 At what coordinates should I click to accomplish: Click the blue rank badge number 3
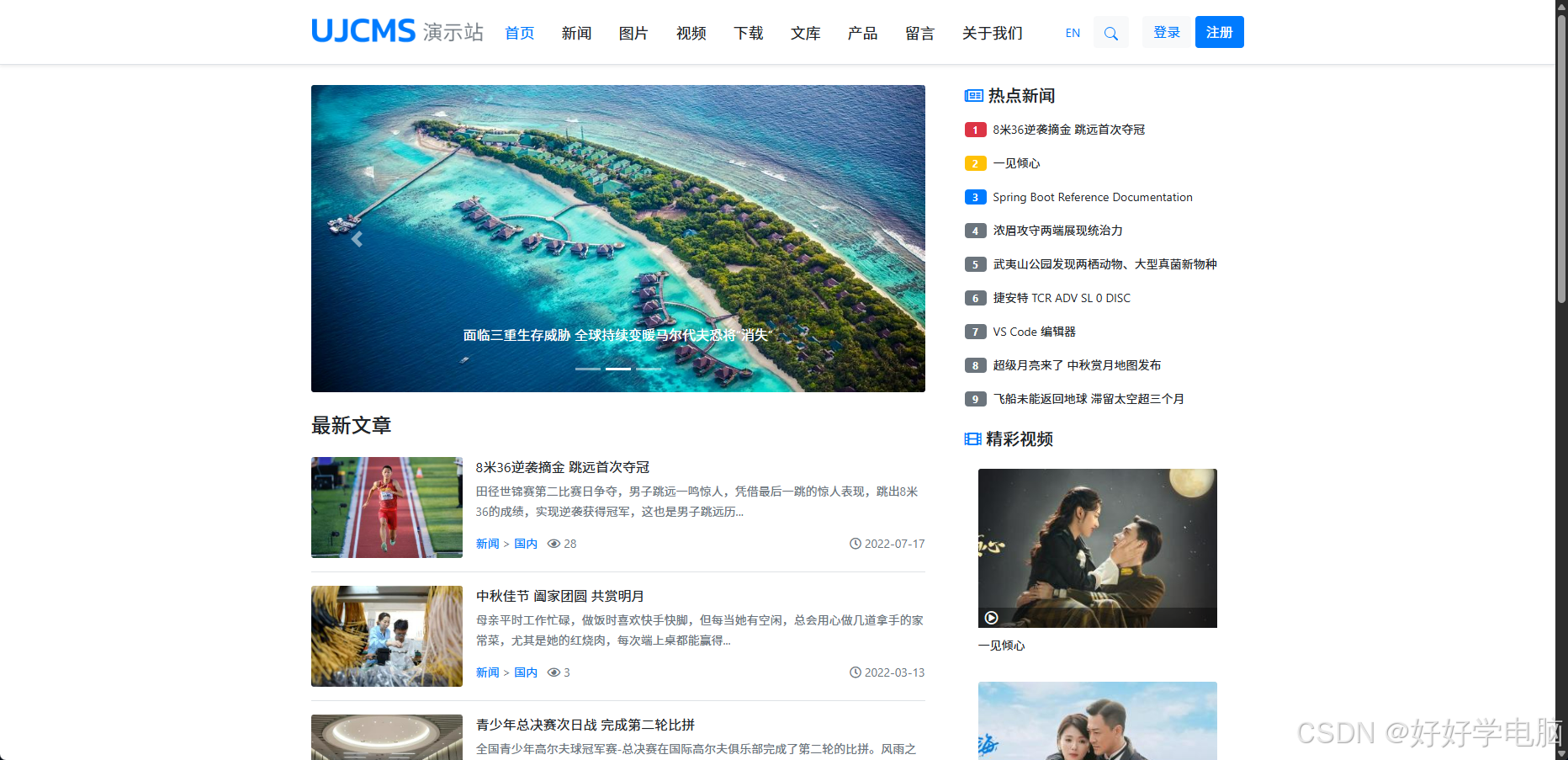coord(976,197)
